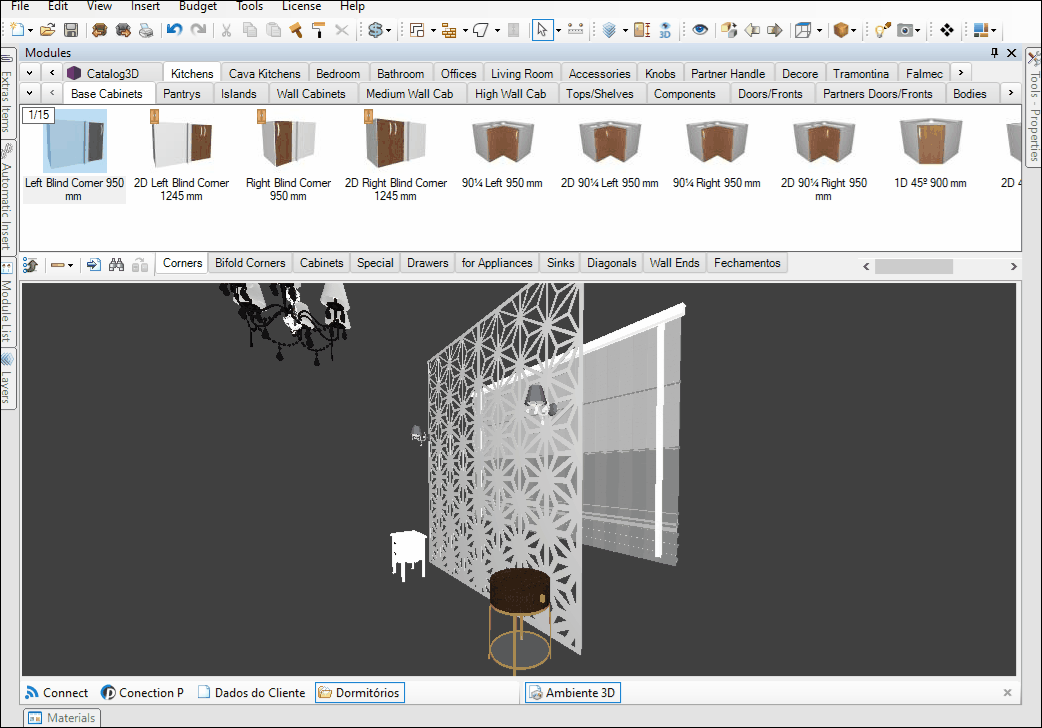Click the door dimension height icon

click(x=642, y=30)
